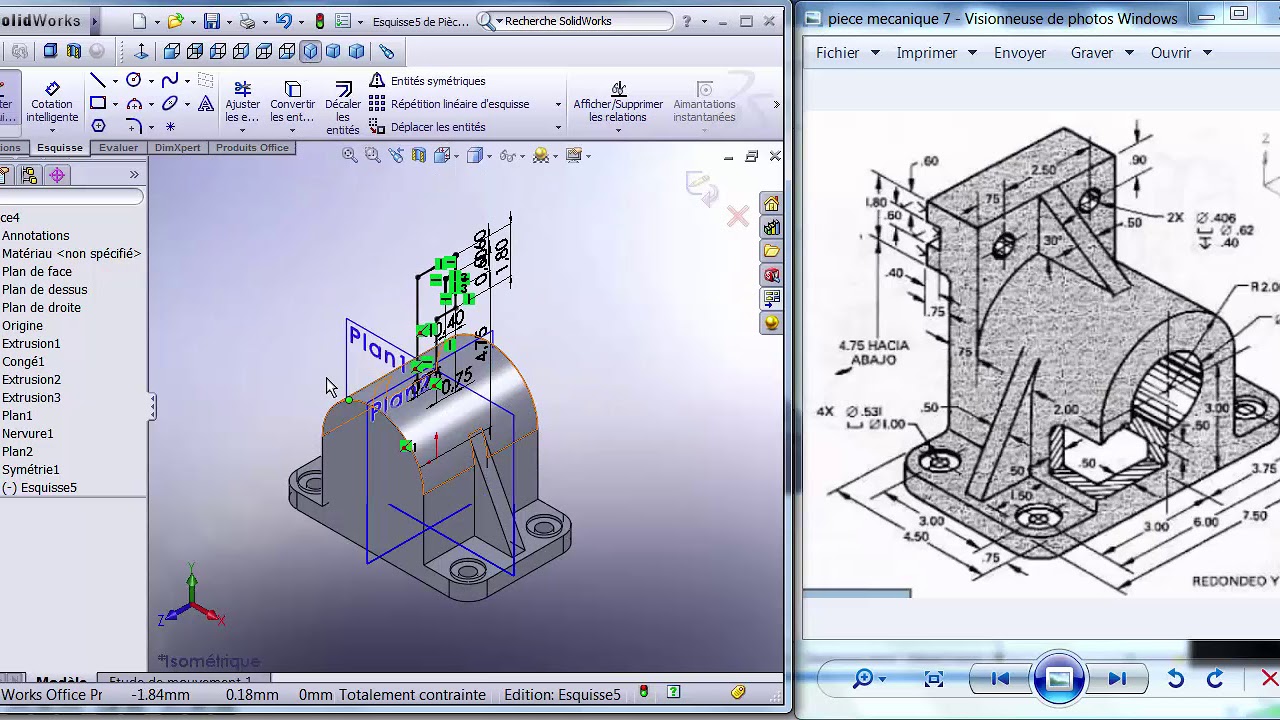This screenshot has width=1280, height=720.
Task: Toggle Normal To view orientation button
Action: 141,51
